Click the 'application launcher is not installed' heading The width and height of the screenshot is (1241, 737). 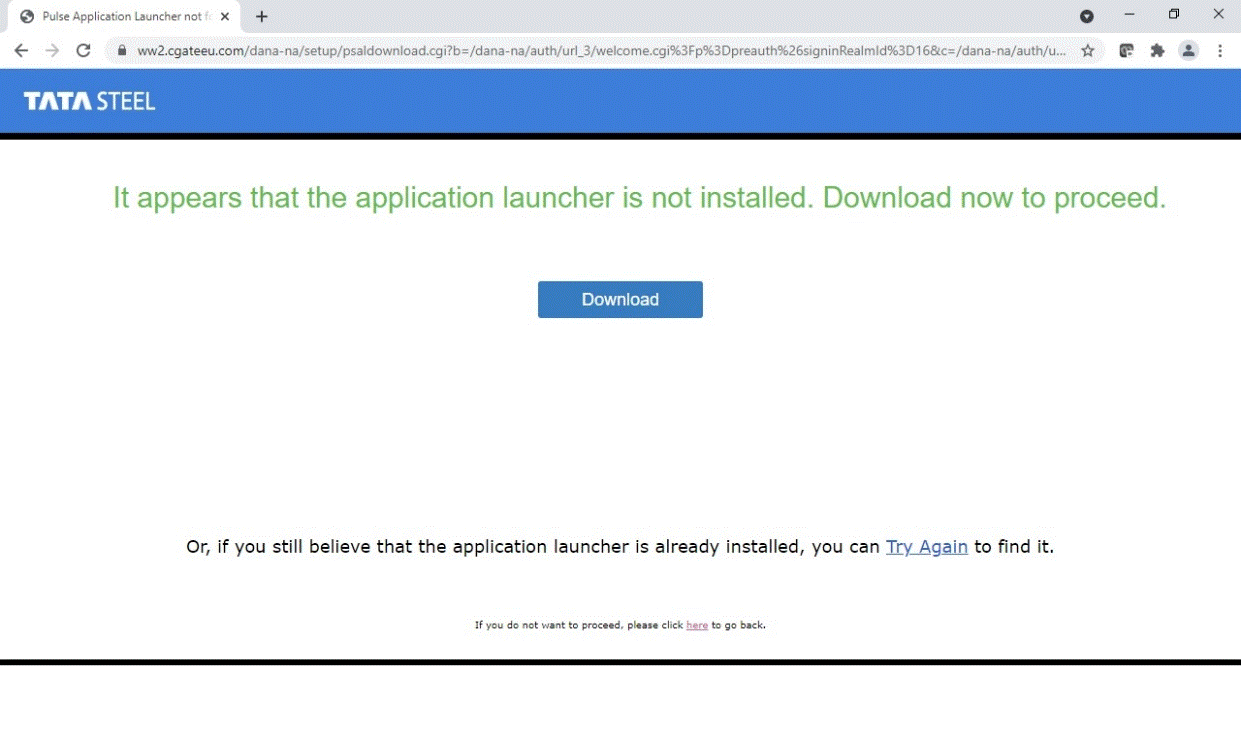pos(640,198)
